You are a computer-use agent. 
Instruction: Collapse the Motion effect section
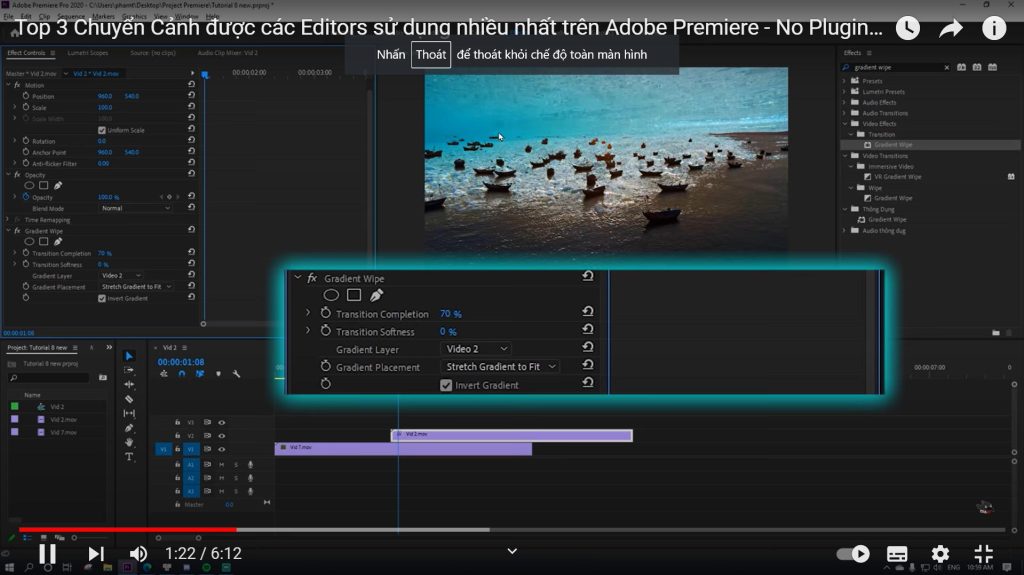pyautogui.click(x=8, y=85)
